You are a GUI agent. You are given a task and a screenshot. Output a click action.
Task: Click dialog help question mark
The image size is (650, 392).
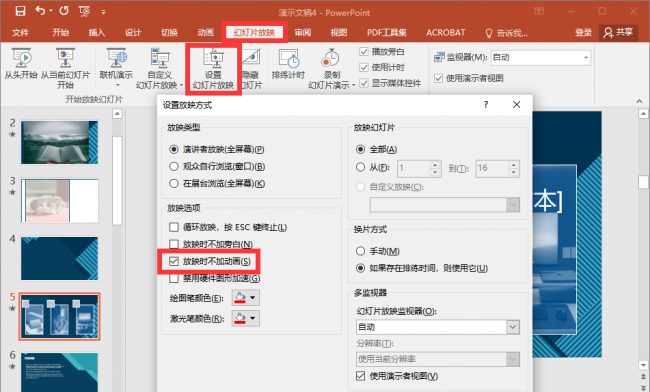pyautogui.click(x=486, y=104)
